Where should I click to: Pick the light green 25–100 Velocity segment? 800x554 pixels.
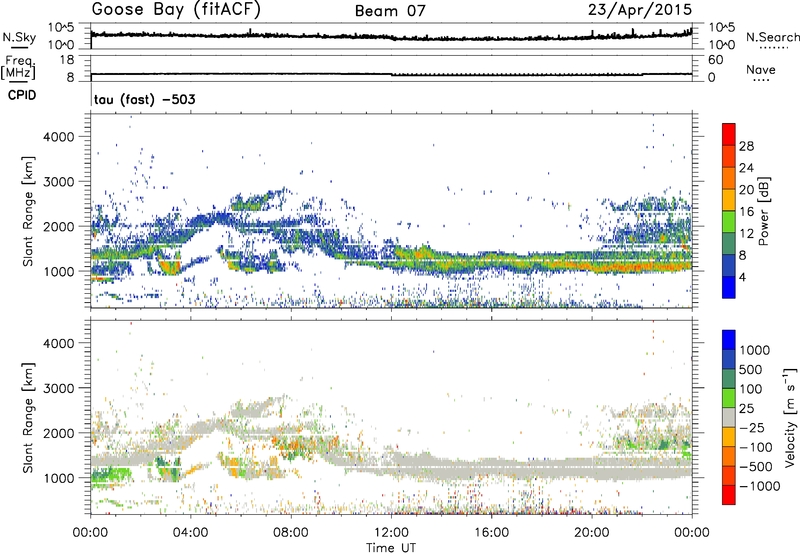(729, 398)
